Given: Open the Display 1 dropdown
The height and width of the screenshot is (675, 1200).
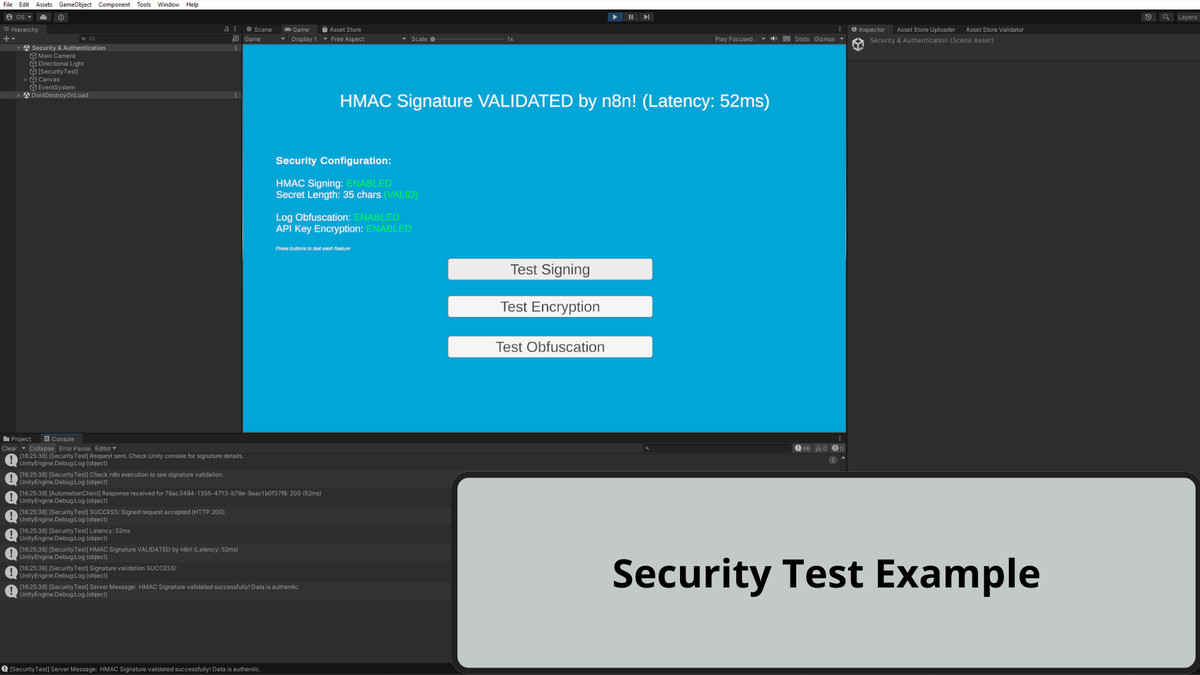Looking at the screenshot, I should click(x=307, y=39).
